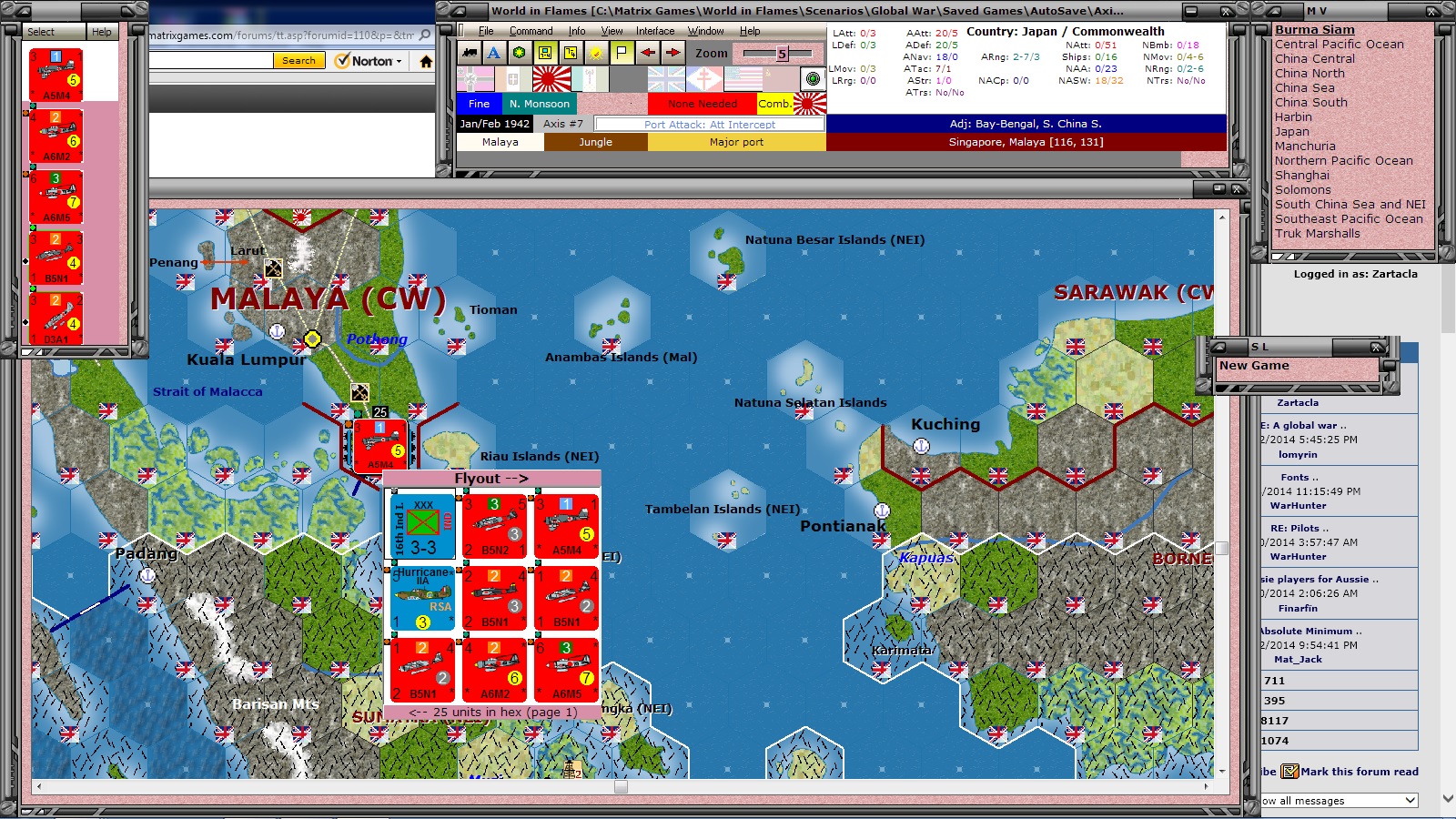Open the Interface menu
Viewport: 1456px width, 819px height.
coord(653,30)
